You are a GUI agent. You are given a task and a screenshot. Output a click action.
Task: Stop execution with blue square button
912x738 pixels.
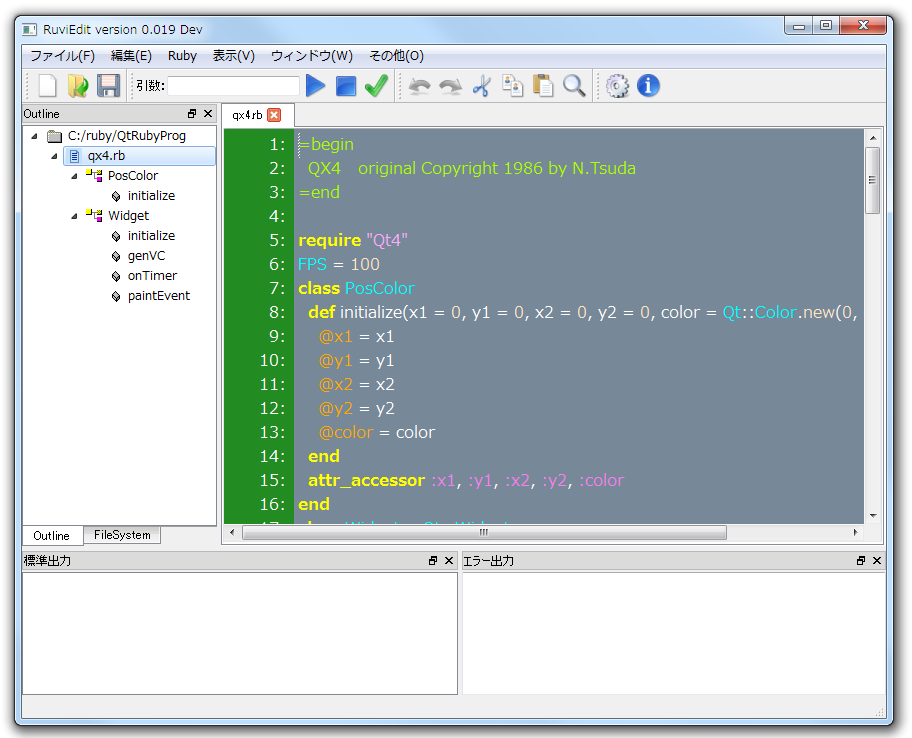(x=346, y=86)
